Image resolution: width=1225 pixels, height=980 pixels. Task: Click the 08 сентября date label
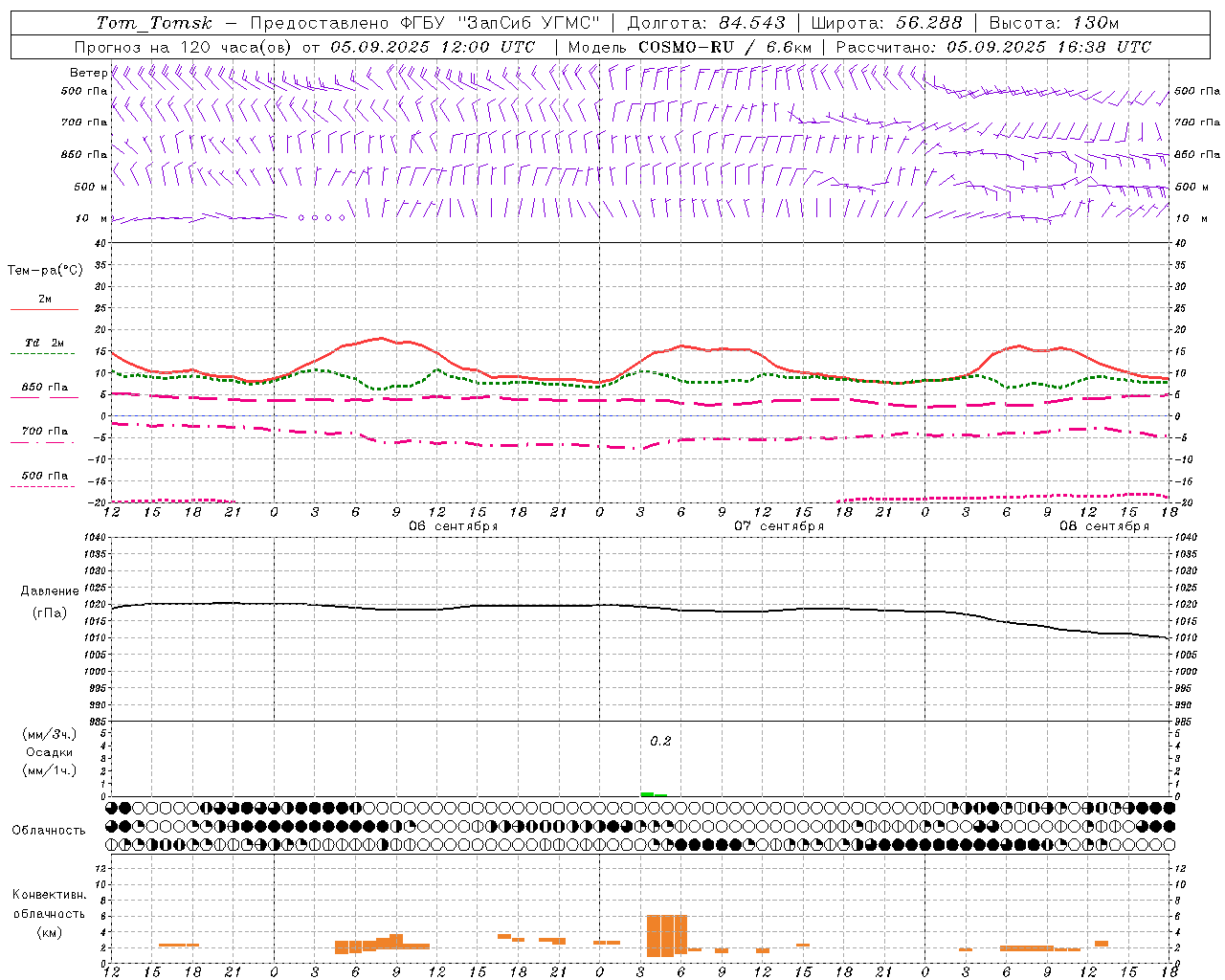point(1104,526)
